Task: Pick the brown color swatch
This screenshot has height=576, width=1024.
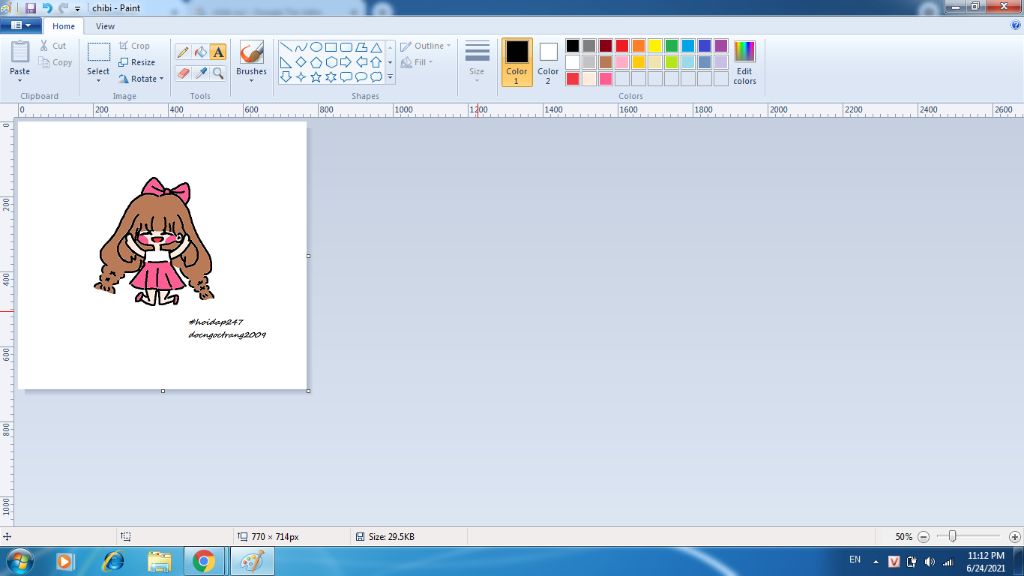Action: tap(605, 62)
